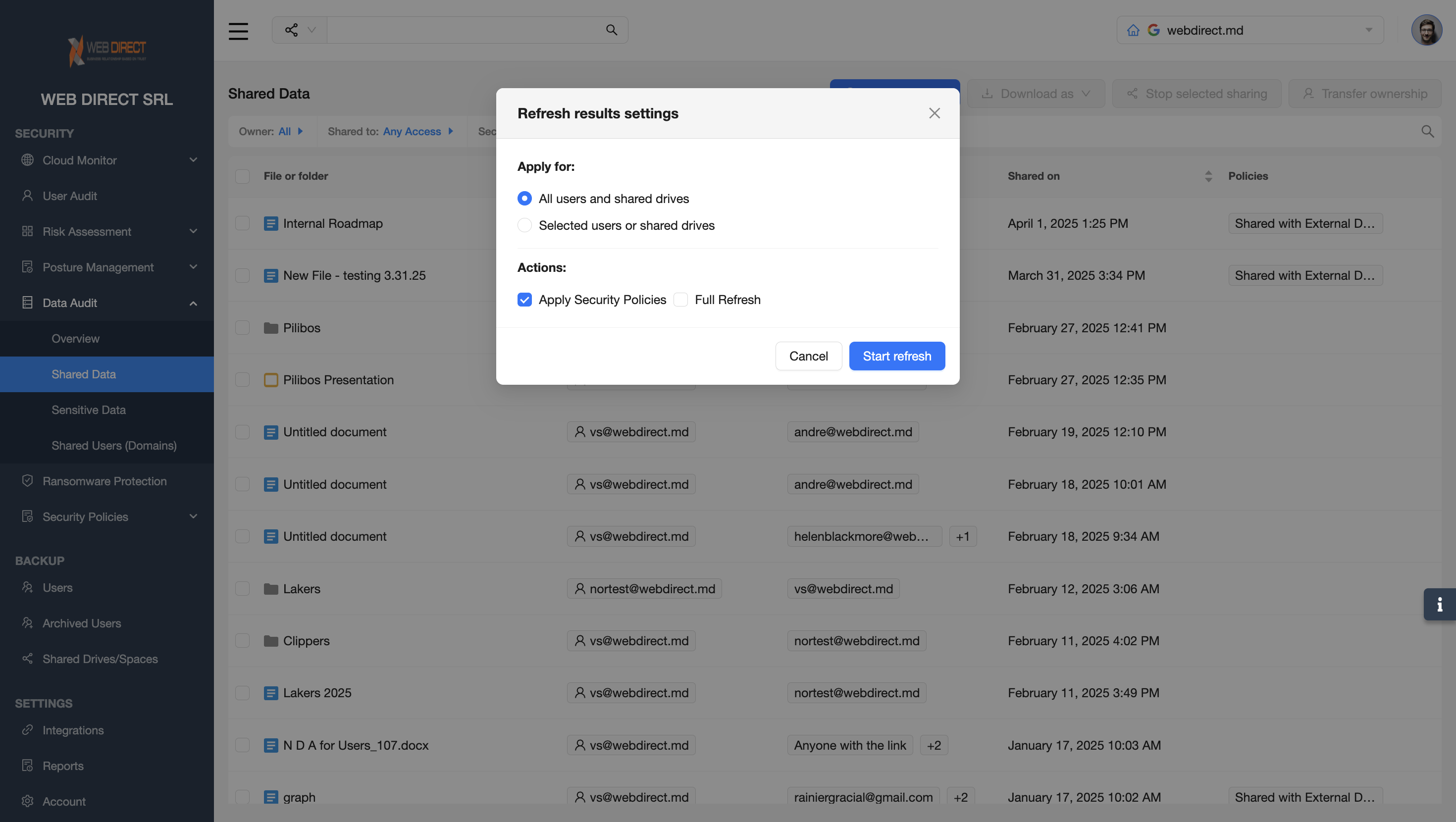Viewport: 1456px width, 822px height.
Task: Open the info panel icon on right edge
Action: (1440, 604)
